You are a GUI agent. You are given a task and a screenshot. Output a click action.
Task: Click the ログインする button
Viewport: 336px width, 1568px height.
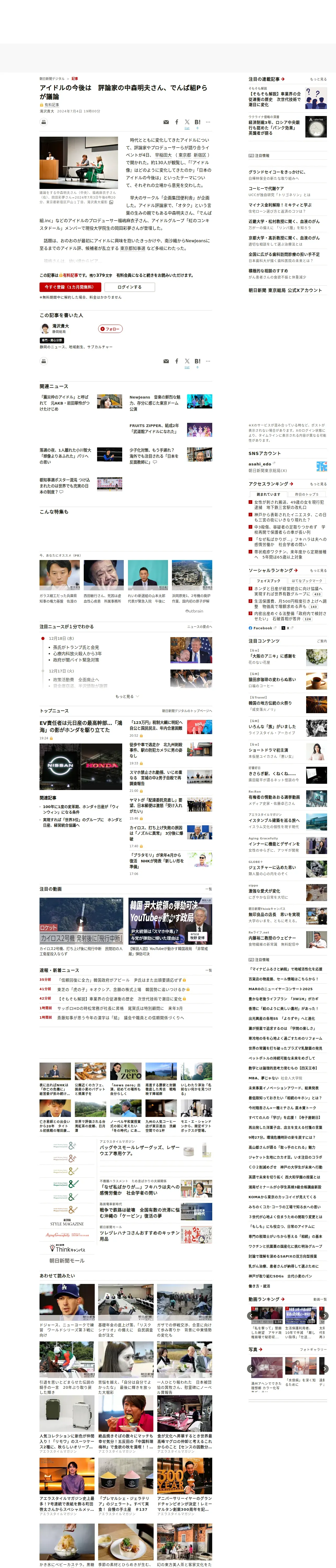pos(129,287)
